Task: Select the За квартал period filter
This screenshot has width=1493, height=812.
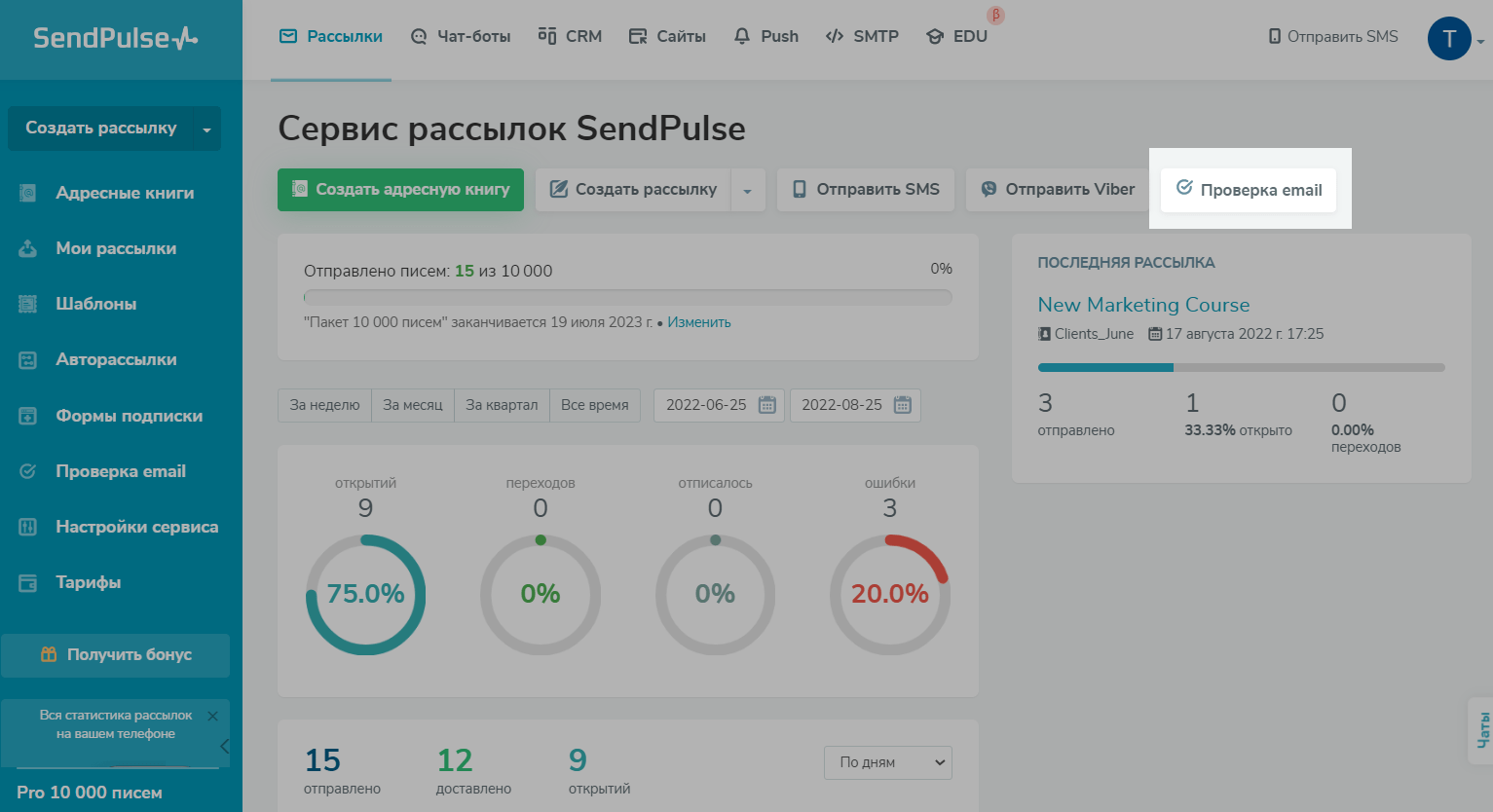Action: pyautogui.click(x=502, y=405)
